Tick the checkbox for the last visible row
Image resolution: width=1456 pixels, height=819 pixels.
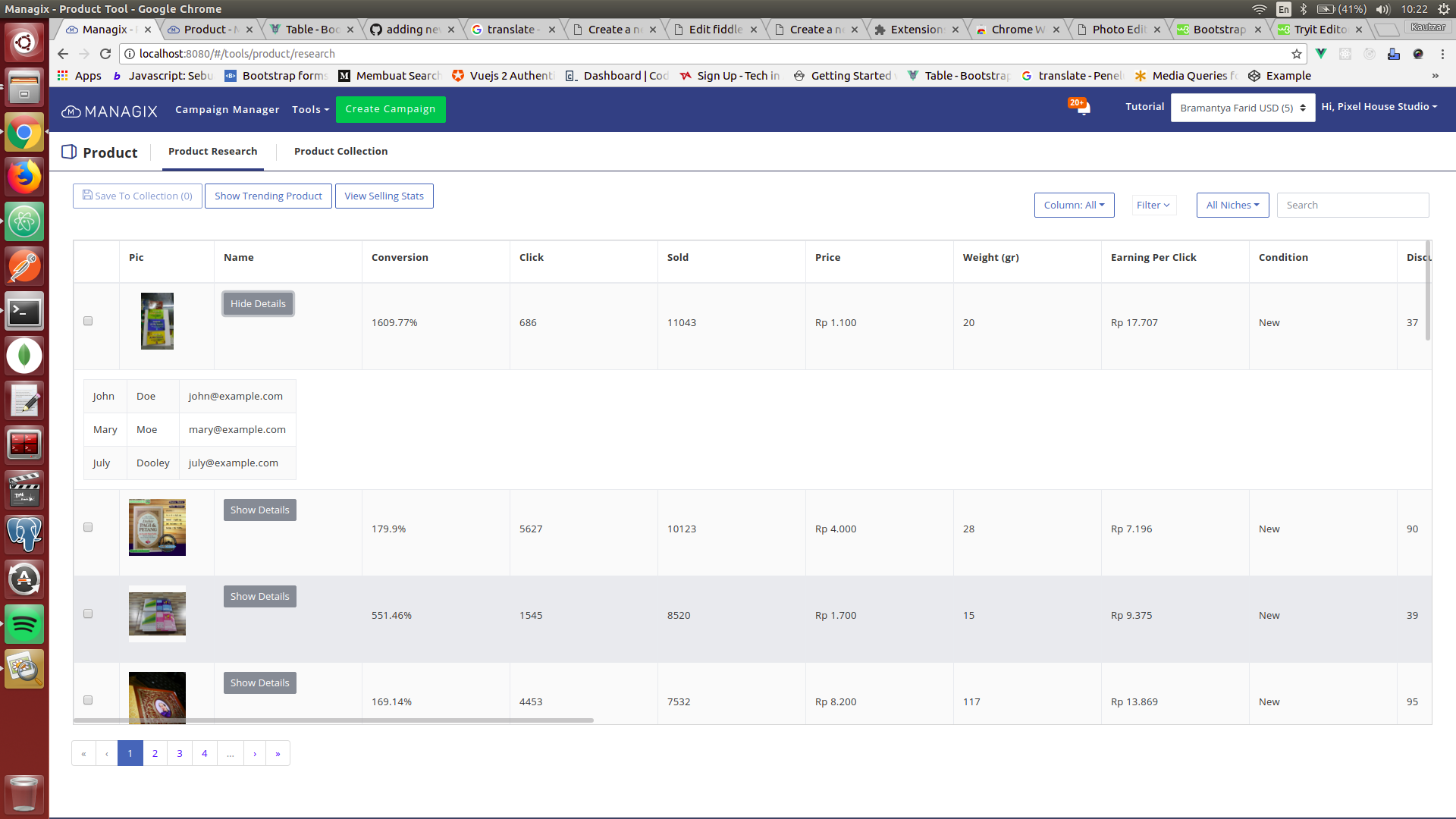pyautogui.click(x=87, y=700)
